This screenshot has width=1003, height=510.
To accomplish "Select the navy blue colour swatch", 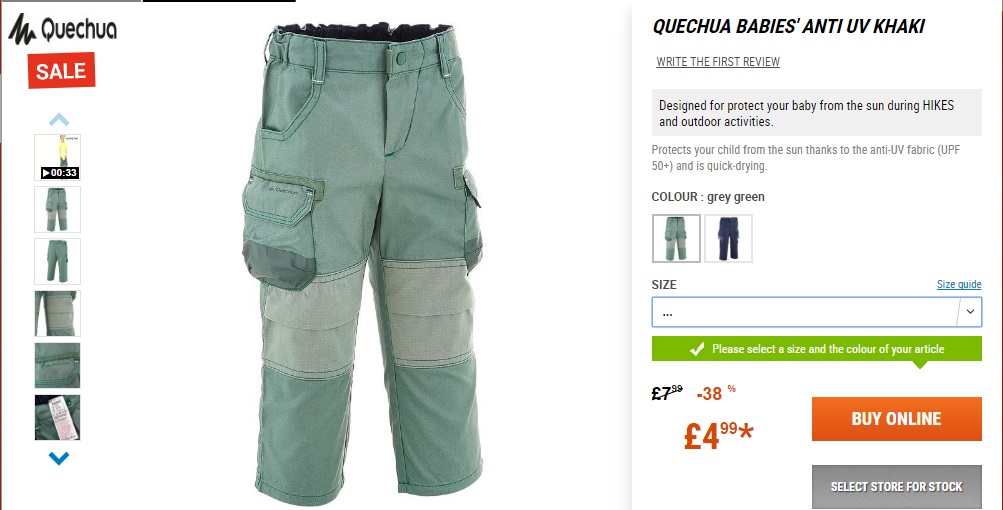I will tap(729, 238).
